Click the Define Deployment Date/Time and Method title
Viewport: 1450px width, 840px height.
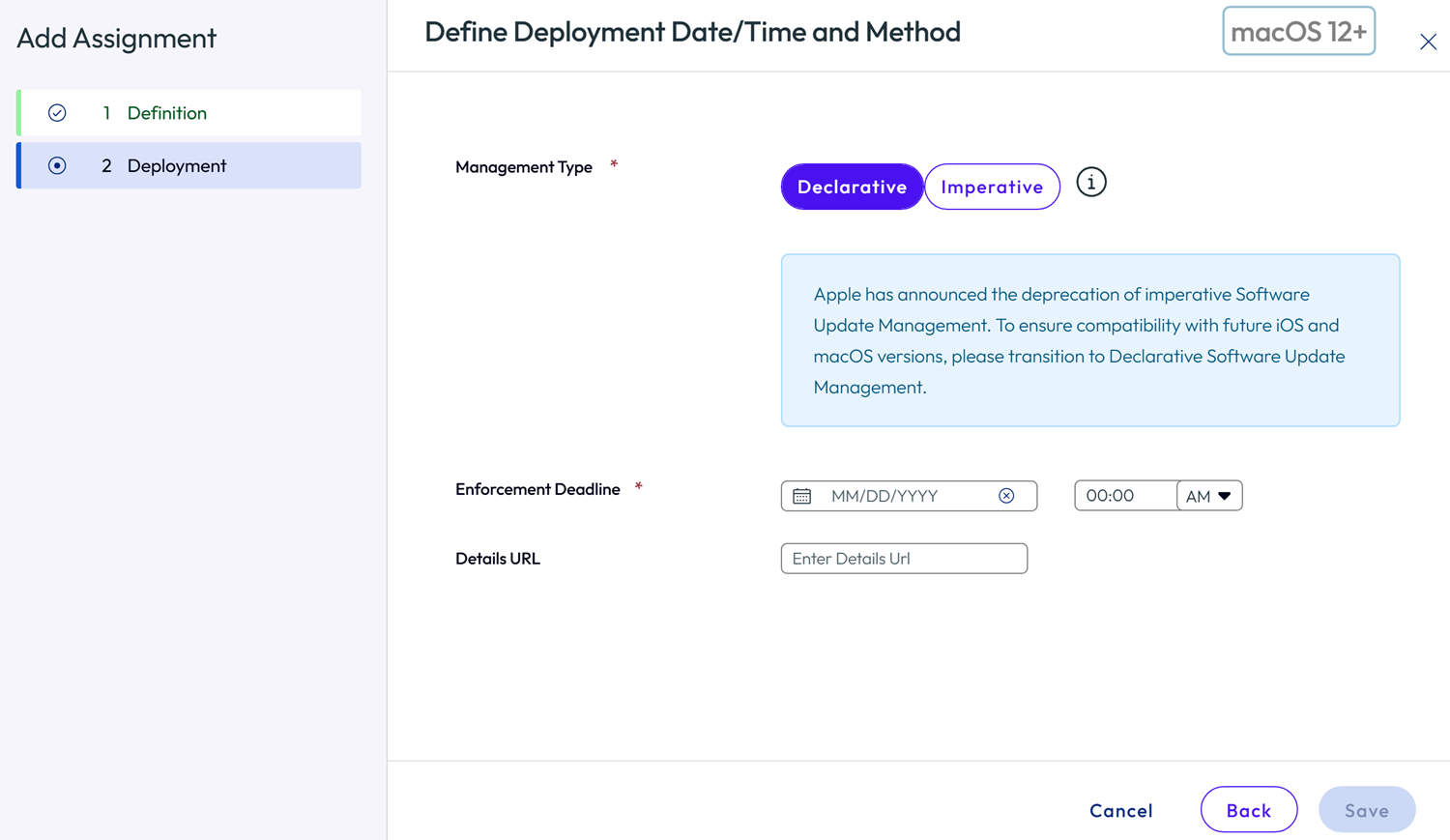pos(692,32)
